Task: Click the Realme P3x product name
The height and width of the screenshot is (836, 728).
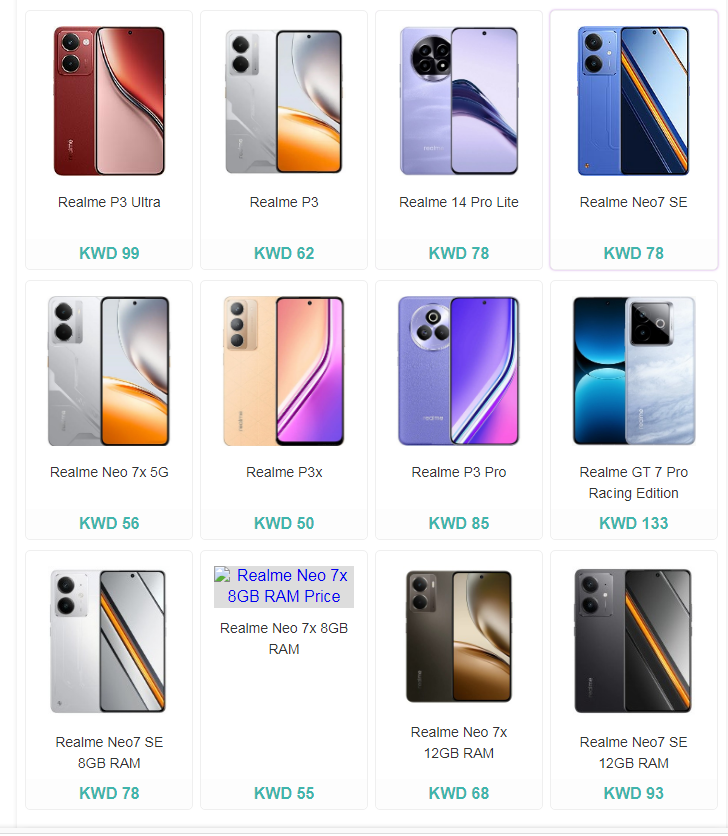Action: [x=284, y=472]
